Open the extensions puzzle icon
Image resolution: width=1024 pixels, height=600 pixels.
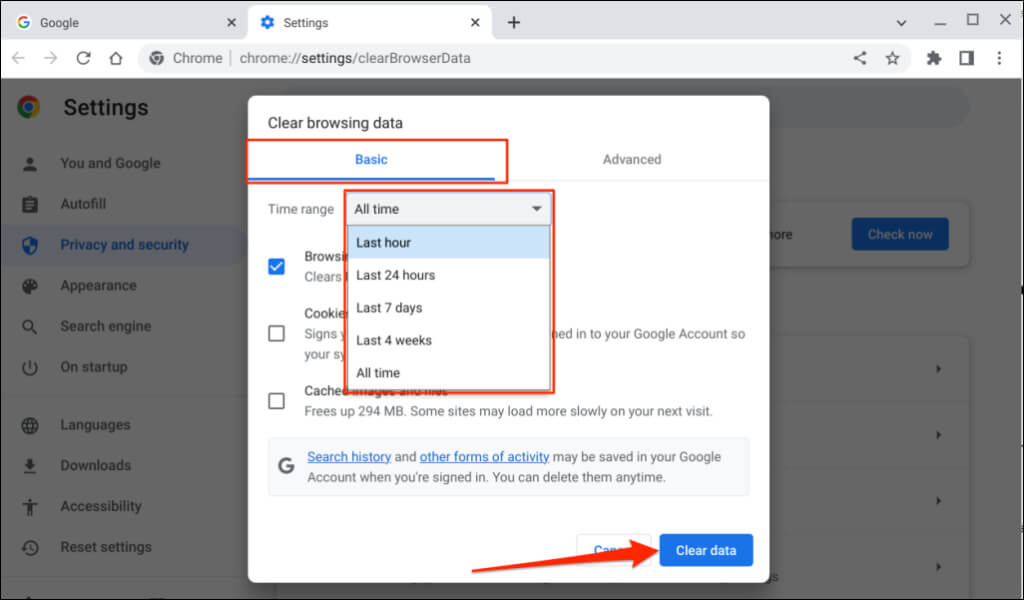click(933, 58)
